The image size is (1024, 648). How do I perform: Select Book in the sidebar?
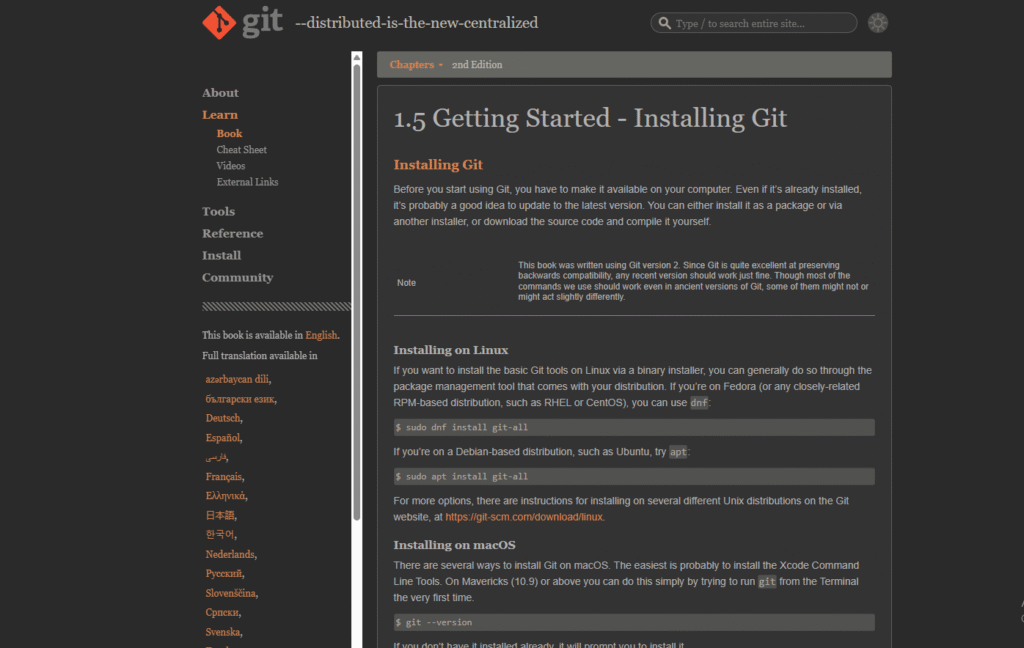click(x=229, y=133)
